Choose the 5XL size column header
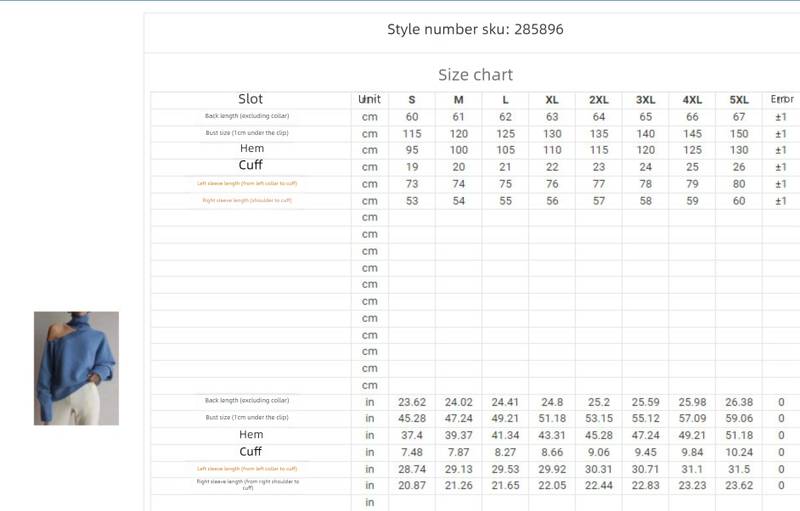The width and height of the screenshot is (800, 511). tap(739, 100)
